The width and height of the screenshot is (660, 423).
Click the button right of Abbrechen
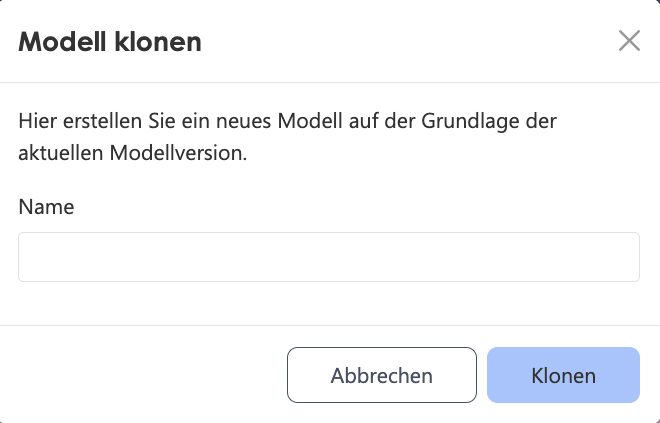click(563, 375)
